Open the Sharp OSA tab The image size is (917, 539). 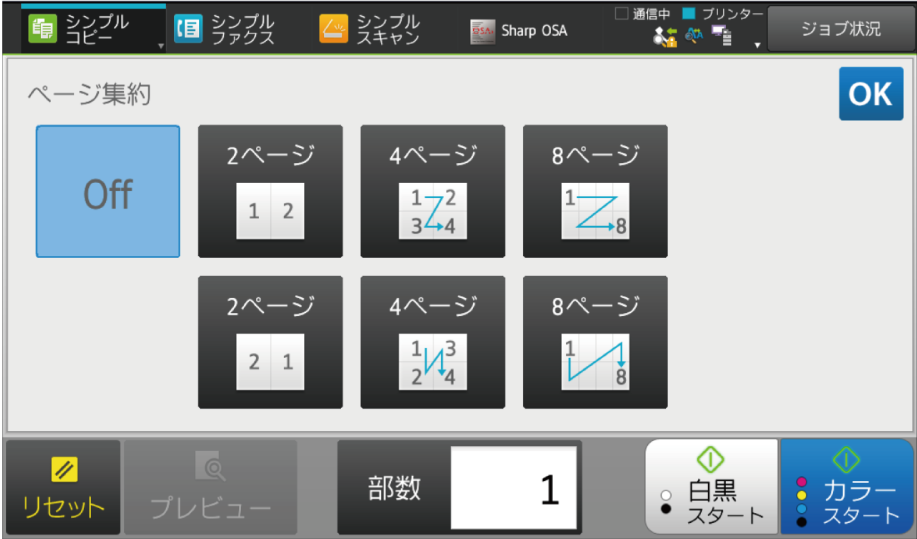pyautogui.click(x=519, y=31)
